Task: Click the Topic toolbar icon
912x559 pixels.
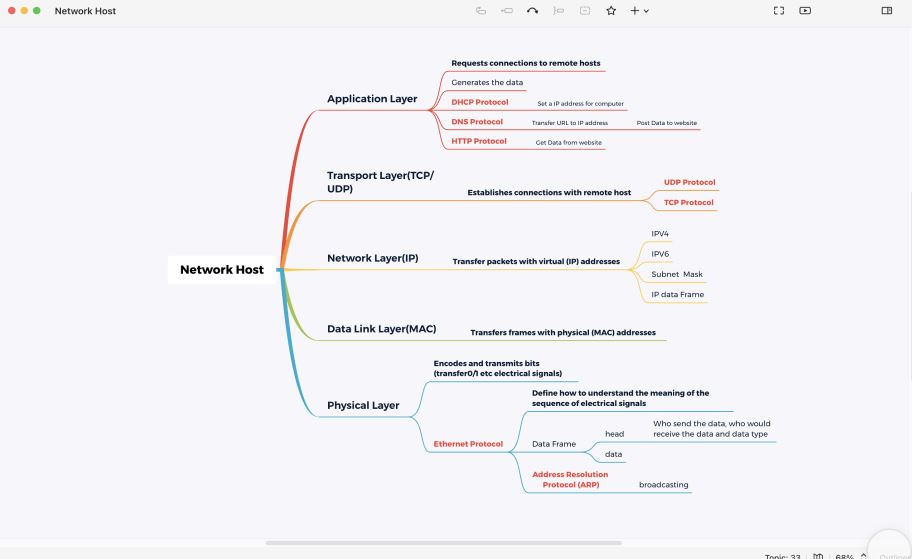Action: pos(481,11)
